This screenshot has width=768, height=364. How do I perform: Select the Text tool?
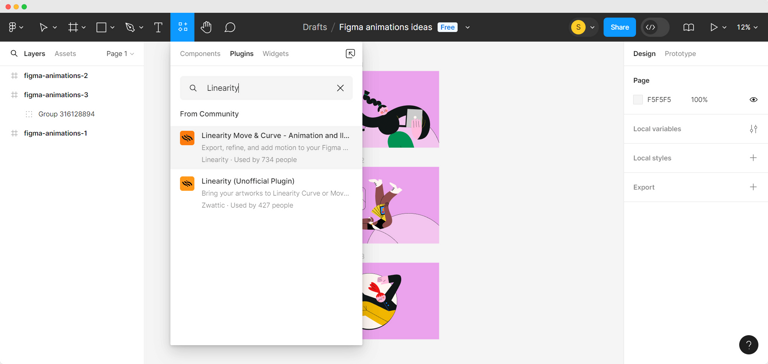(158, 27)
